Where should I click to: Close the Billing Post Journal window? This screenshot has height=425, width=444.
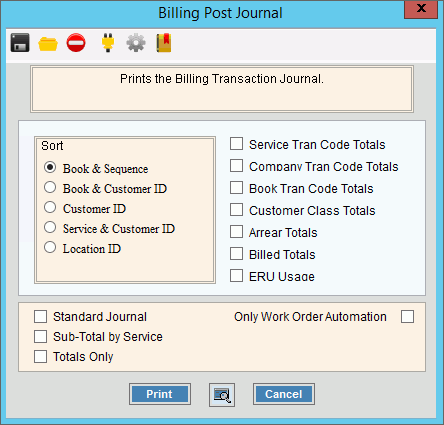click(x=421, y=9)
